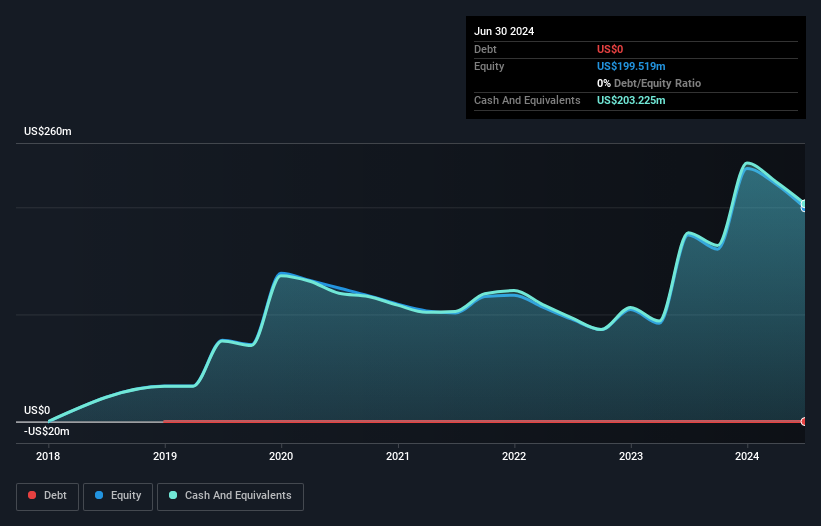The image size is (821, 526).
Task: Click the Equity value US$199.519m
Action: 631,66
